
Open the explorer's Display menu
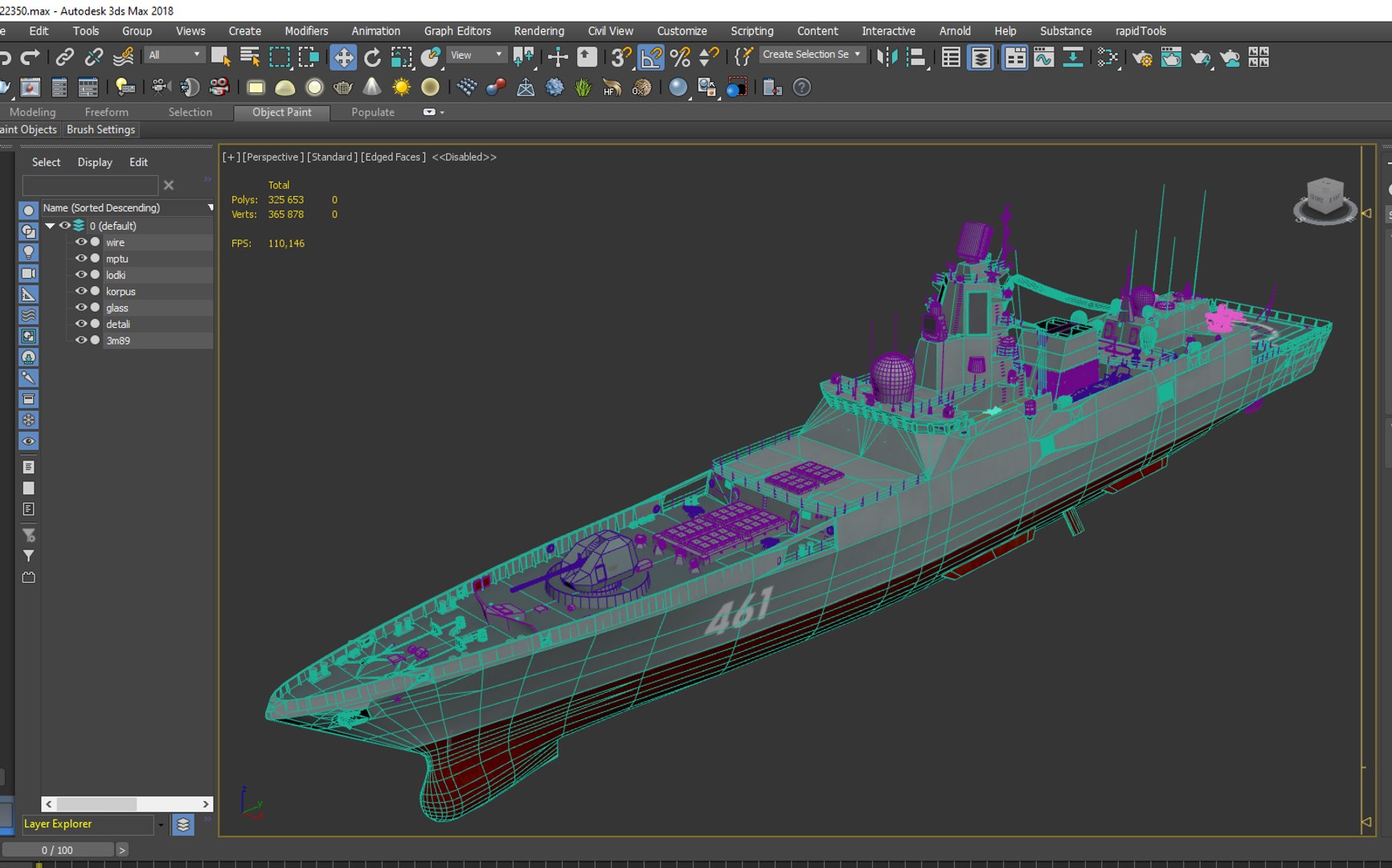95,162
